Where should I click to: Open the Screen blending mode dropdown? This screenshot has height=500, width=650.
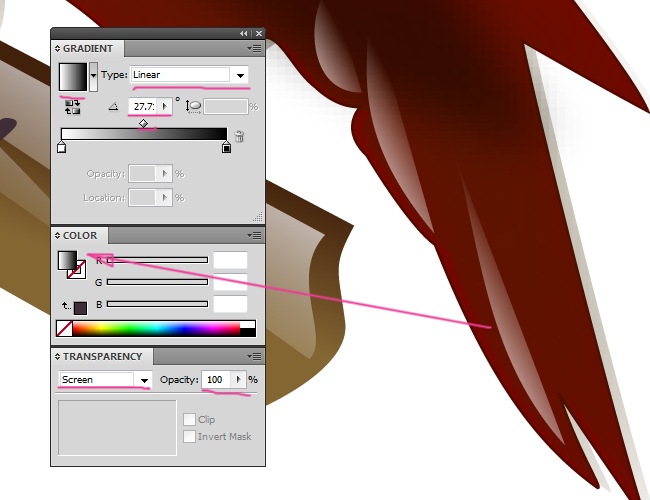click(144, 380)
